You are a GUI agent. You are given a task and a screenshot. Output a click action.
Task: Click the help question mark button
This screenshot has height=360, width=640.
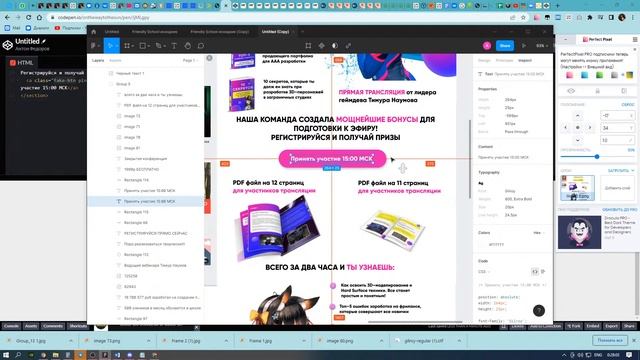point(539,311)
